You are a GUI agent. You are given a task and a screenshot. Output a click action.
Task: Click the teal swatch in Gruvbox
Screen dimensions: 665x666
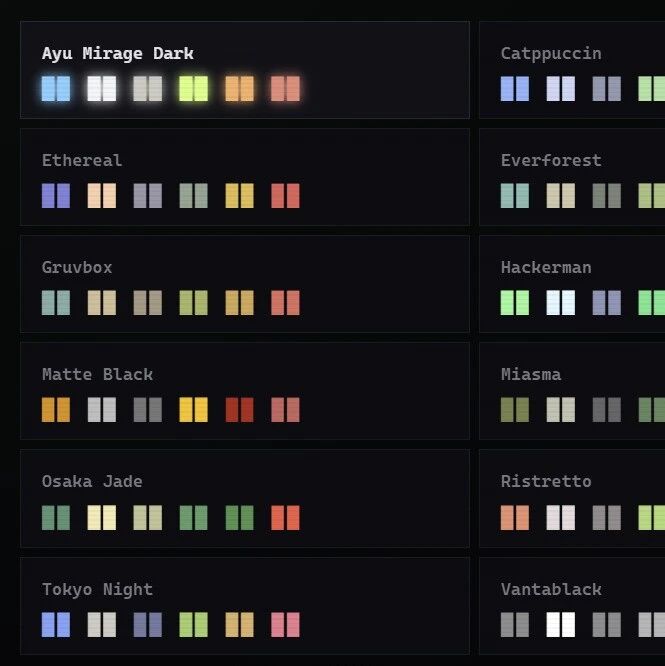56,303
